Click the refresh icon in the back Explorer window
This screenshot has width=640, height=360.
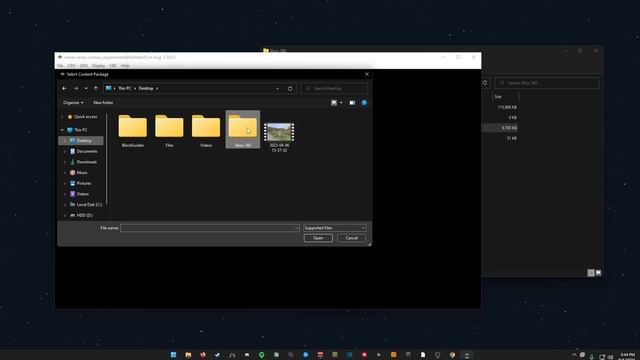484,83
